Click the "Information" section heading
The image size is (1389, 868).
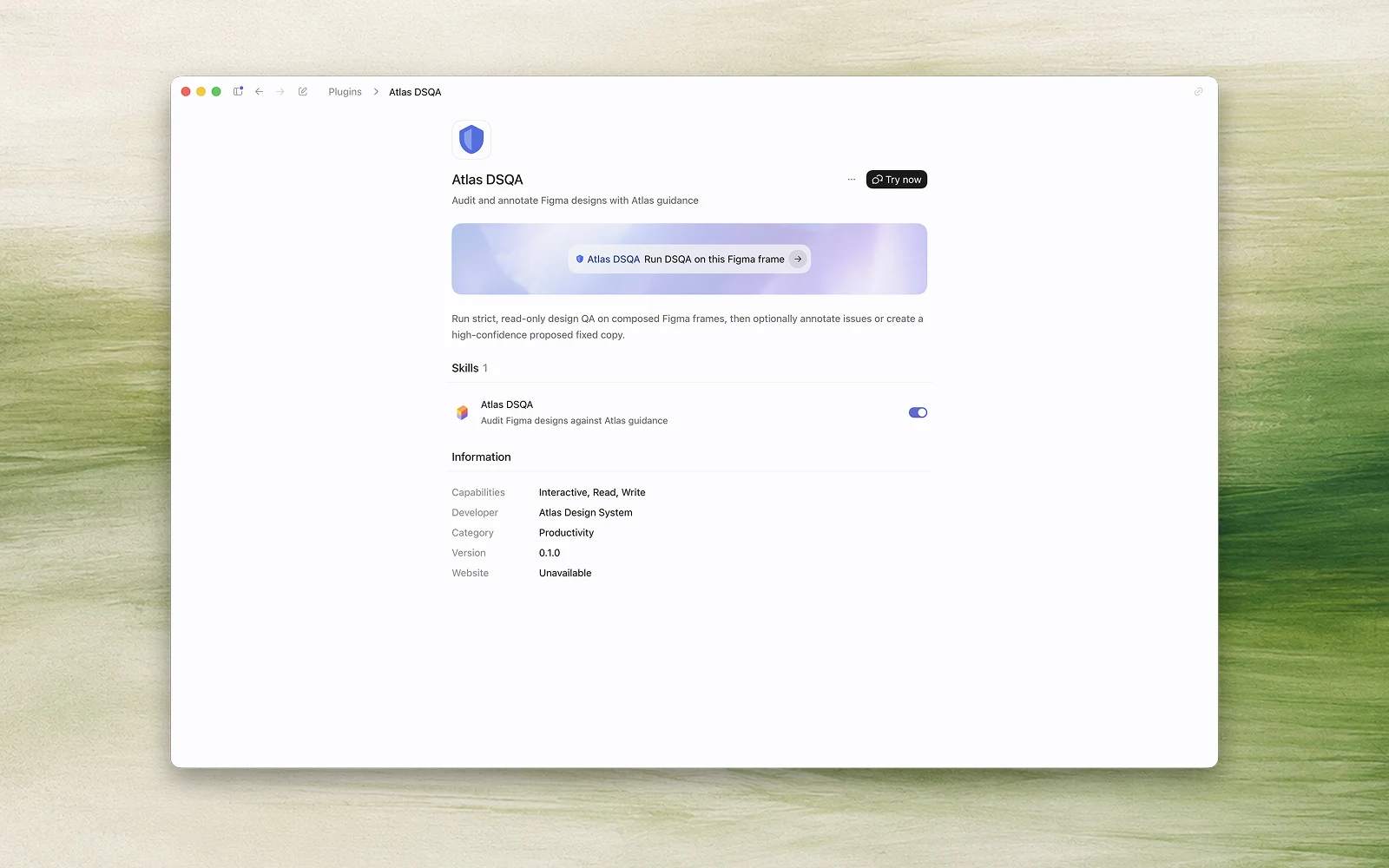tap(481, 457)
